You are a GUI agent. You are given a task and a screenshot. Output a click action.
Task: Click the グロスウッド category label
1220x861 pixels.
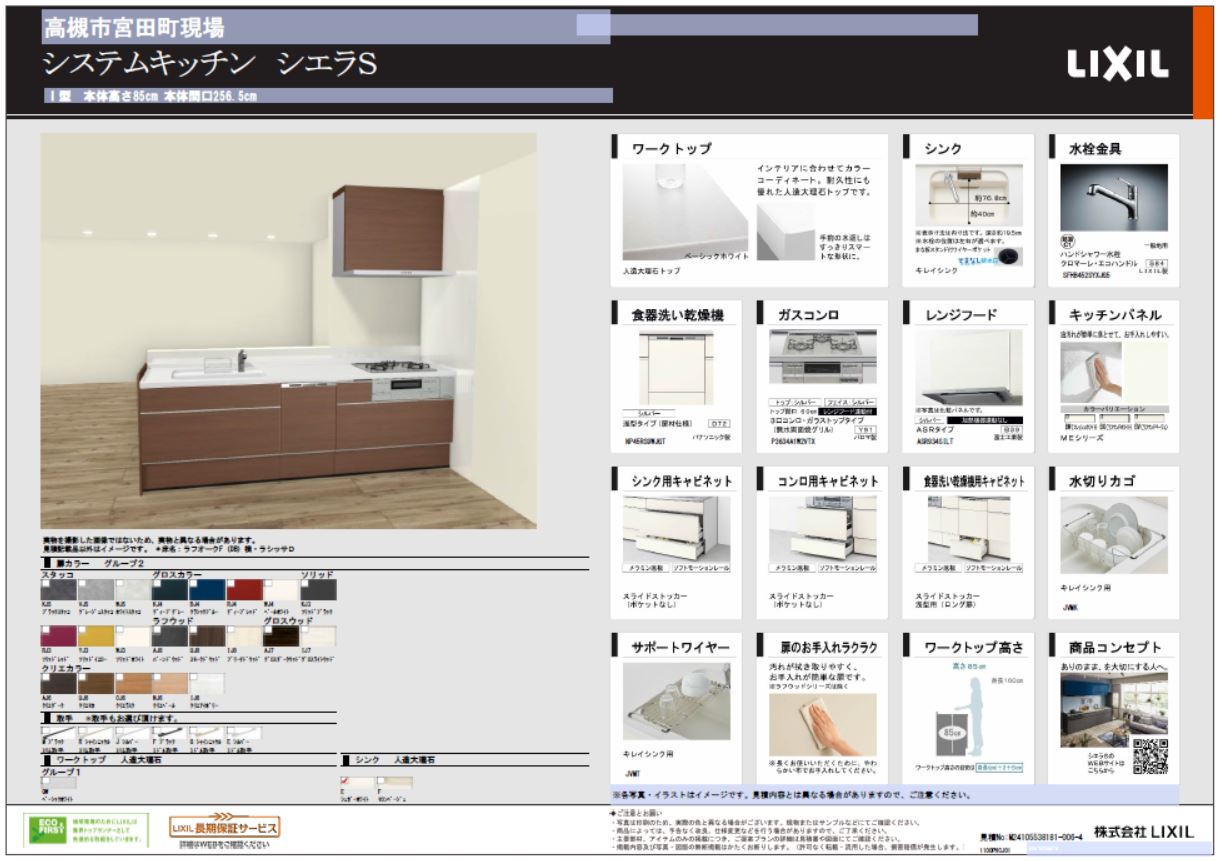pyautogui.click(x=288, y=621)
